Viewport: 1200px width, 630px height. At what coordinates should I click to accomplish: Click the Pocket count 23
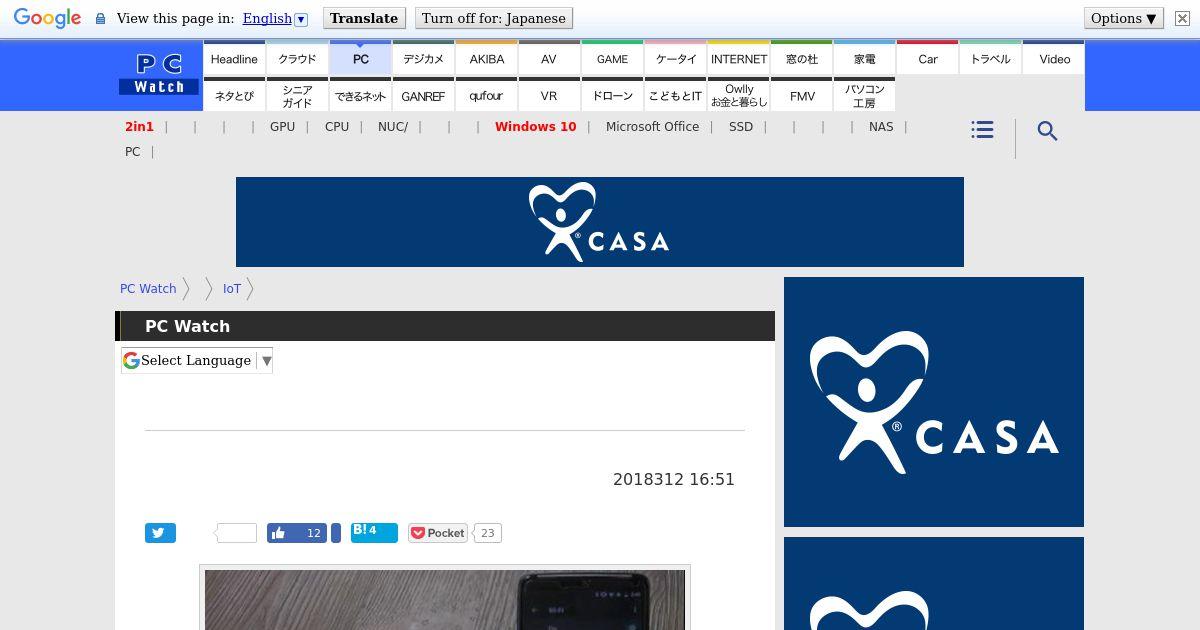(487, 533)
